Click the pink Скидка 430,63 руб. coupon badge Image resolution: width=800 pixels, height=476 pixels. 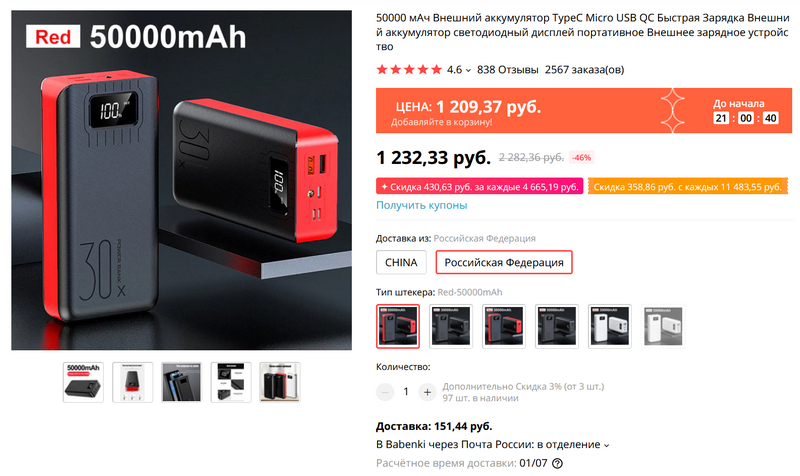(480, 187)
